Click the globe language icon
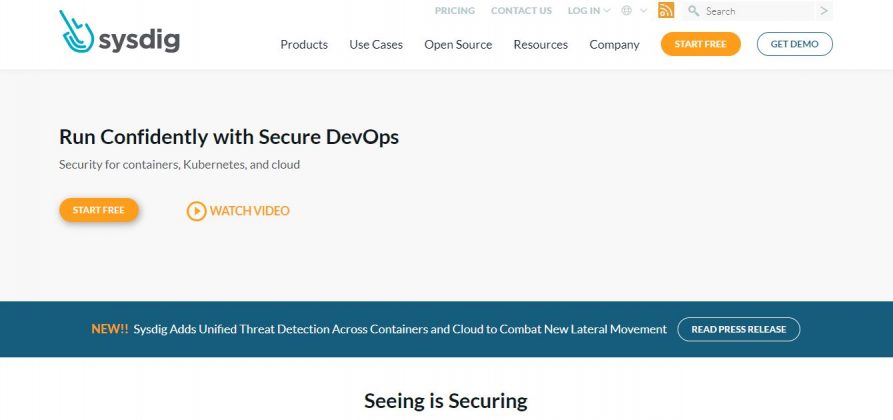This screenshot has width=893, height=420. coord(626,10)
